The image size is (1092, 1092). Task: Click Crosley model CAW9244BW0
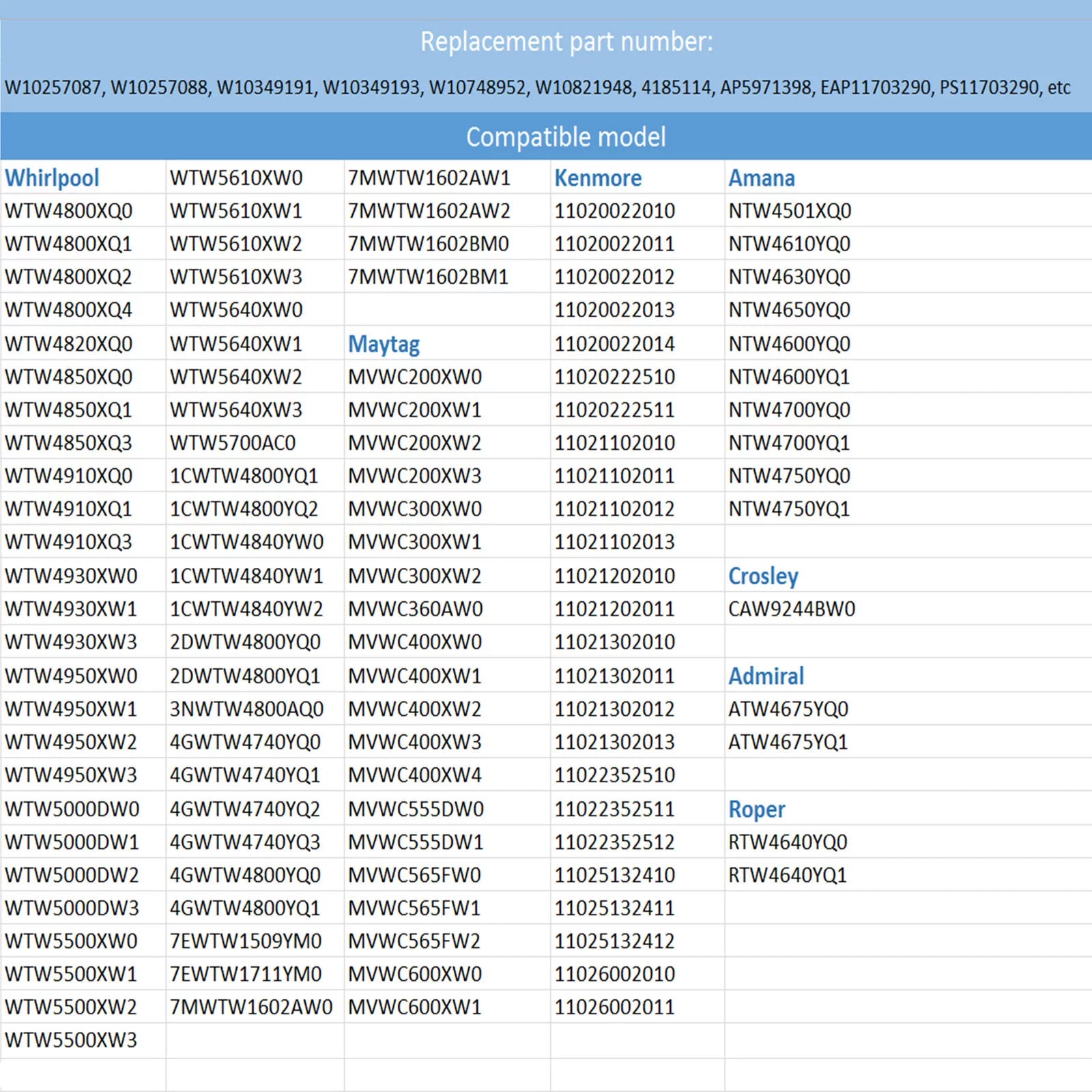[x=792, y=609]
